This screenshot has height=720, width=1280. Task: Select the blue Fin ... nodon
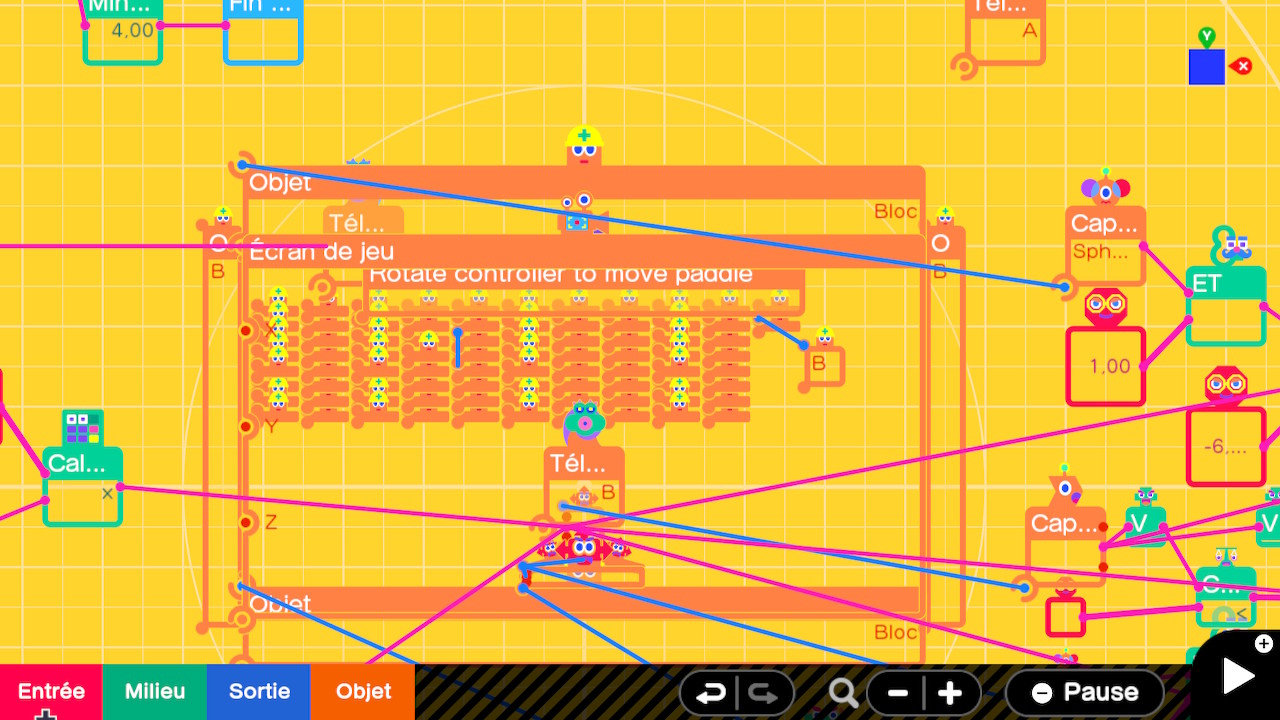tap(263, 31)
